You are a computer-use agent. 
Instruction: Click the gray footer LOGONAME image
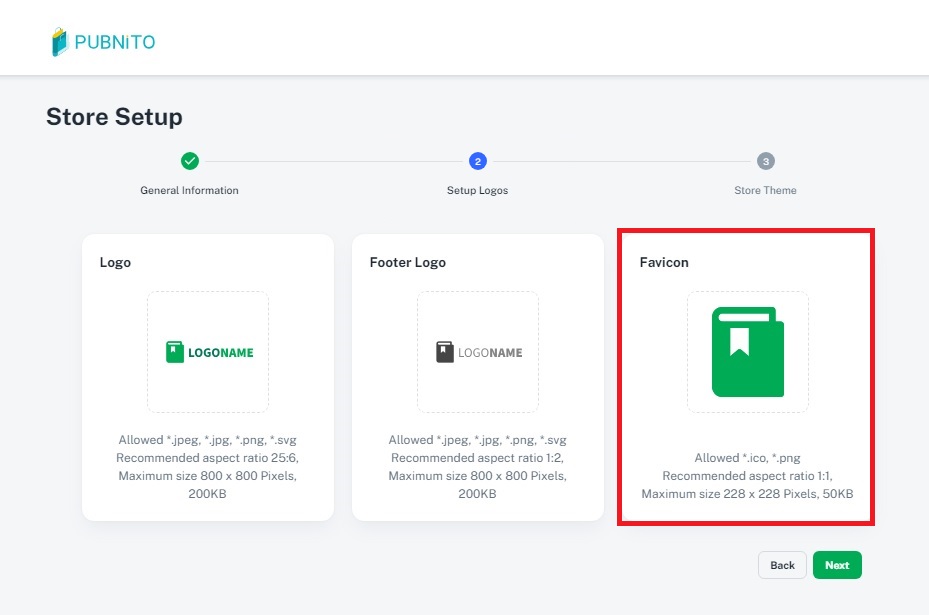478,352
